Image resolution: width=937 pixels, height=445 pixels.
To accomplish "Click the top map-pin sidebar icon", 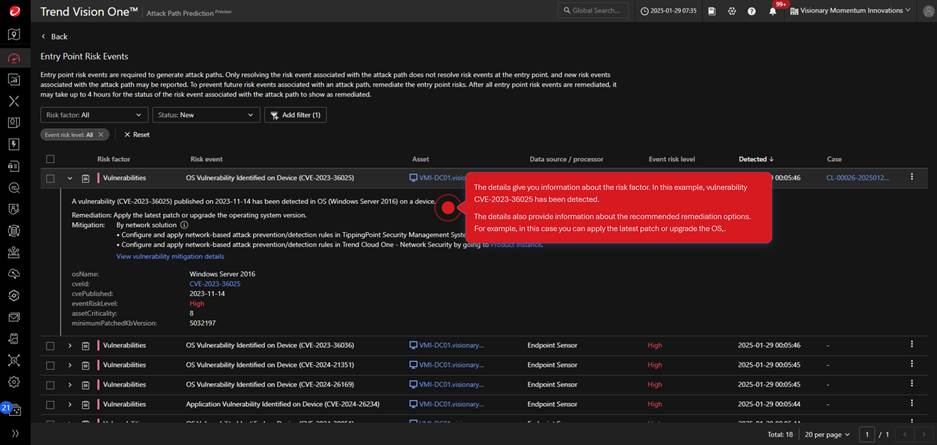I will click(x=14, y=35).
